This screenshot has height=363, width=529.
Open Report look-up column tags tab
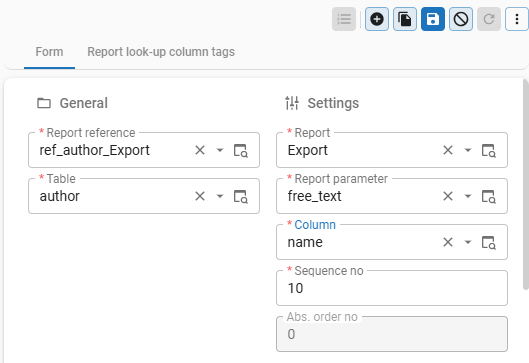[161, 52]
